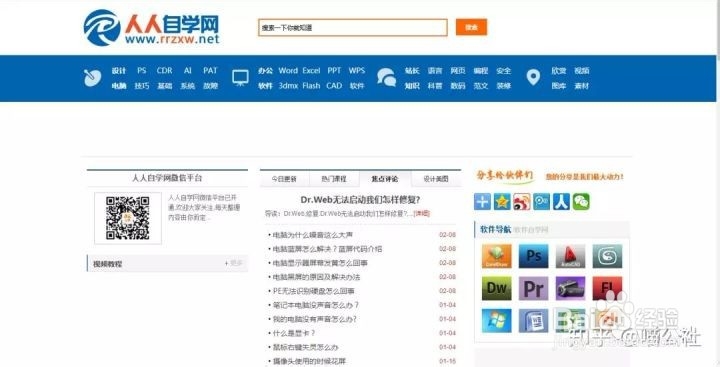Click the monitor icon in the navigation bar
The height and width of the screenshot is (367, 720).
pyautogui.click(x=240, y=78)
